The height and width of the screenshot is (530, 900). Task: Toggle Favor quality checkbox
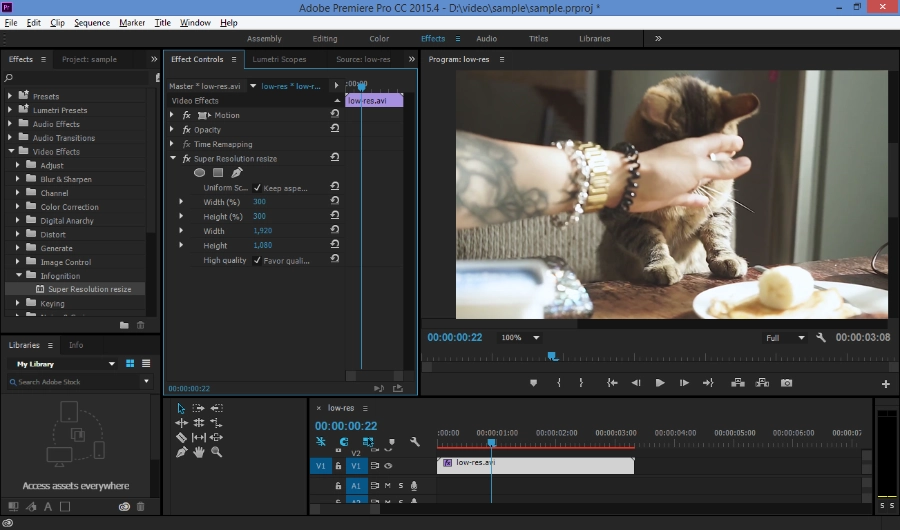coord(257,260)
